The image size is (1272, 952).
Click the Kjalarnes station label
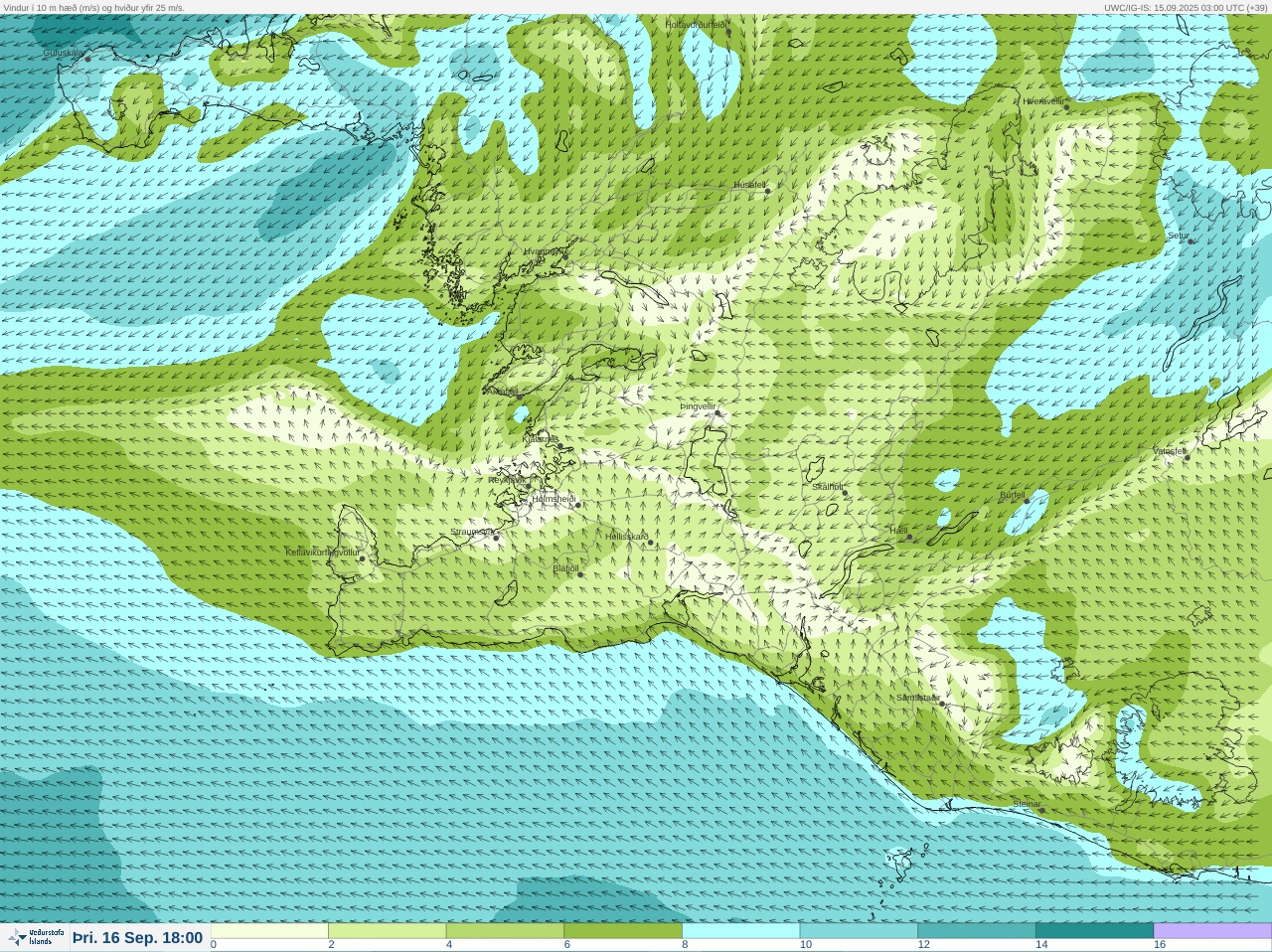tap(540, 438)
